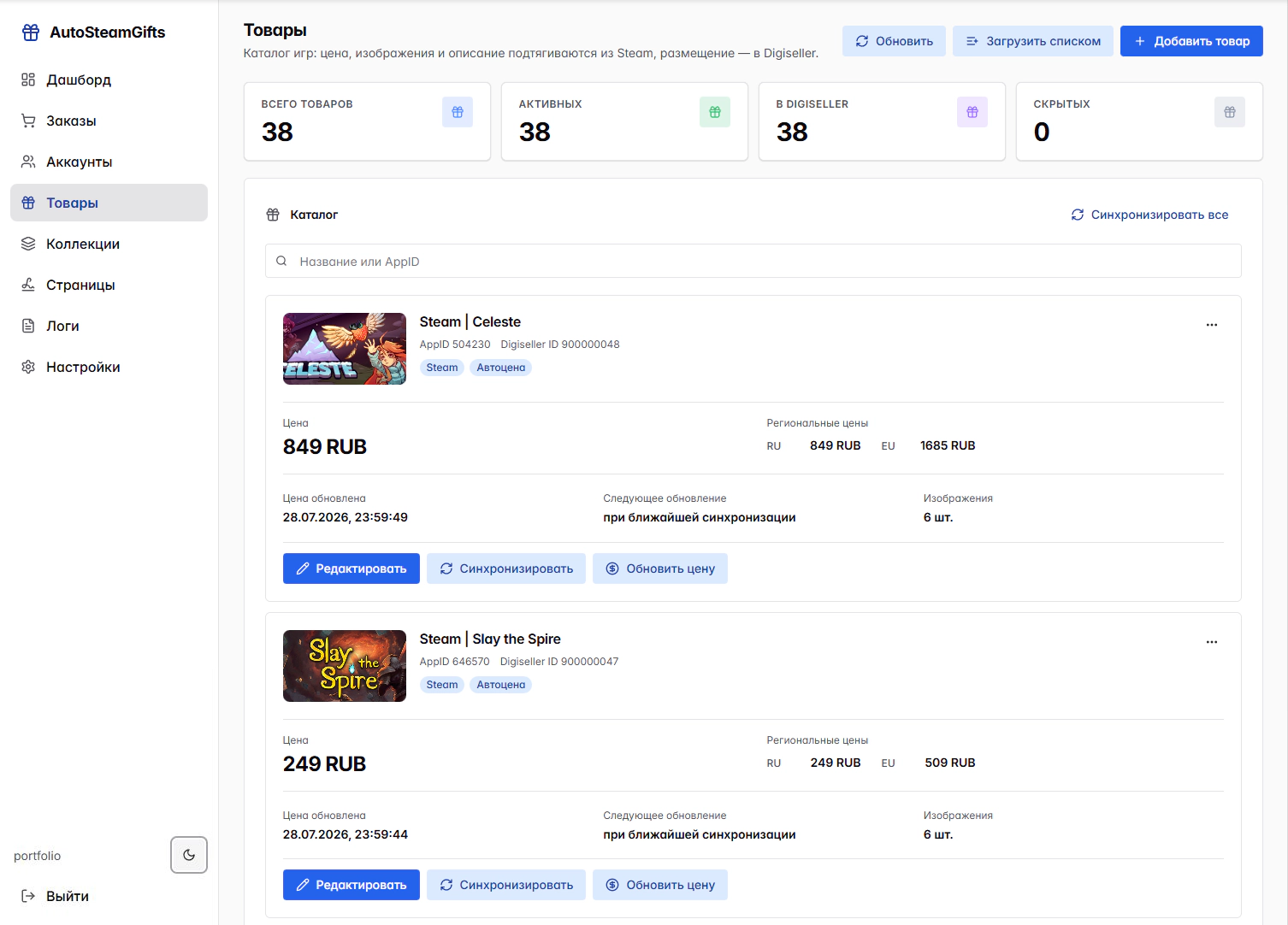Viewport: 1288px width, 925px height.
Task: Click Синхронизировать for Slay the Spire
Action: (506, 885)
